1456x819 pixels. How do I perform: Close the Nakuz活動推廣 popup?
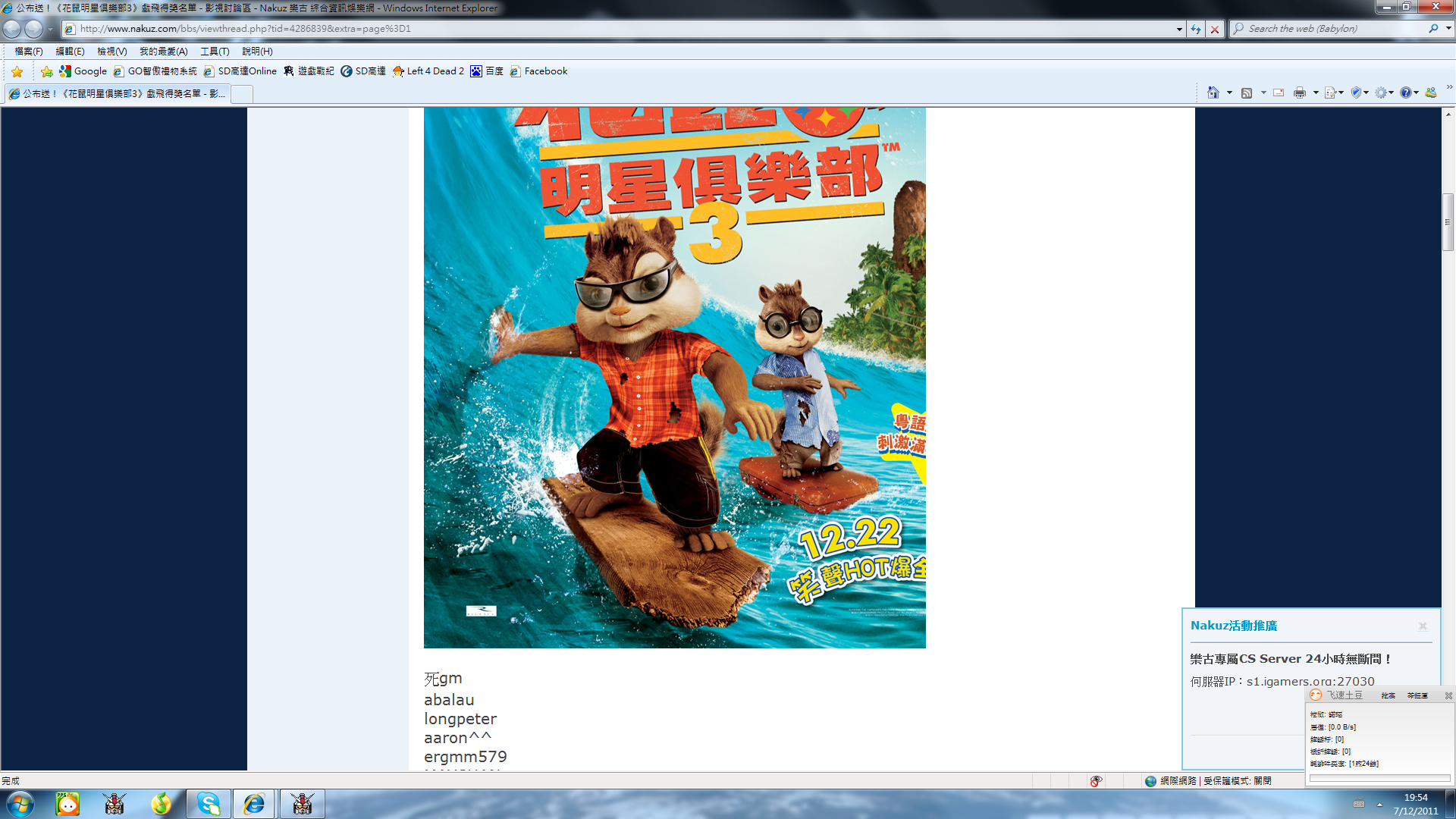point(1423,626)
